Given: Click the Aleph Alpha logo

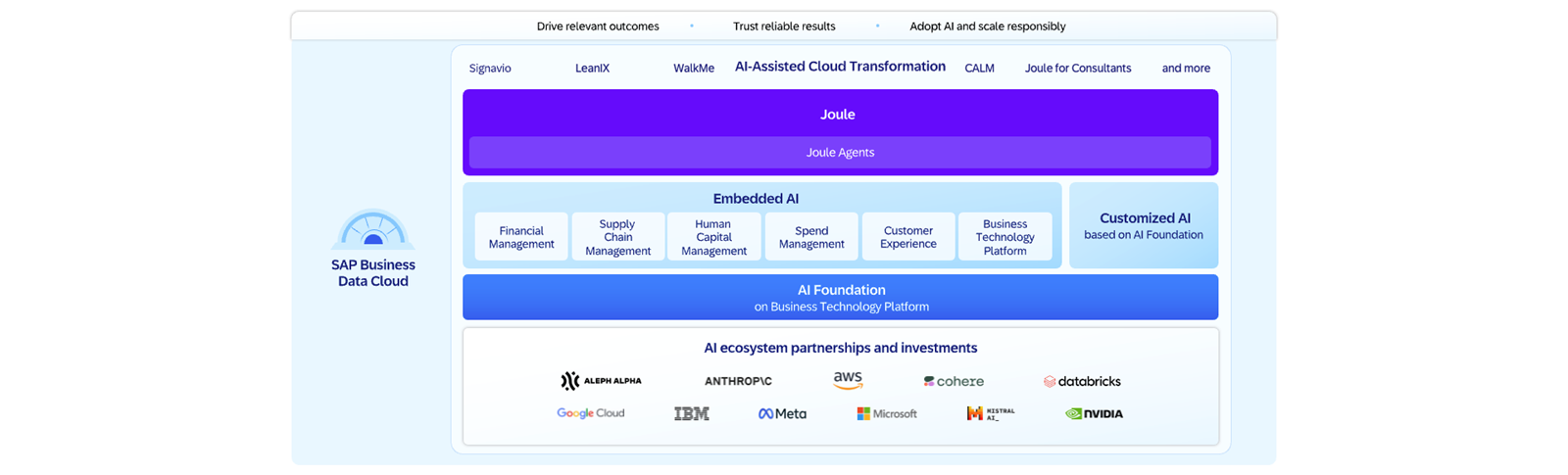Looking at the screenshot, I should click(601, 381).
